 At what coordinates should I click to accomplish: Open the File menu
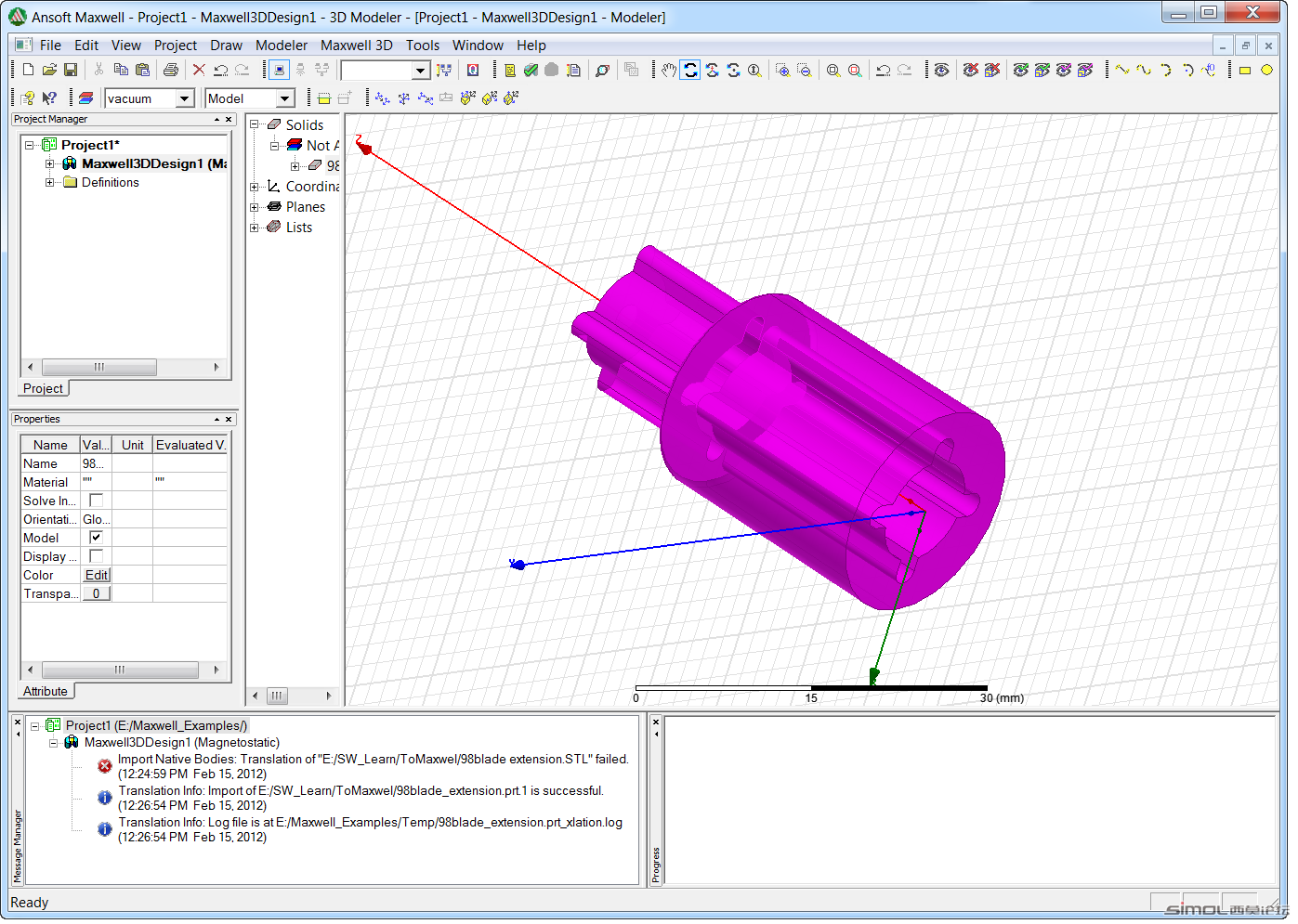(x=50, y=46)
